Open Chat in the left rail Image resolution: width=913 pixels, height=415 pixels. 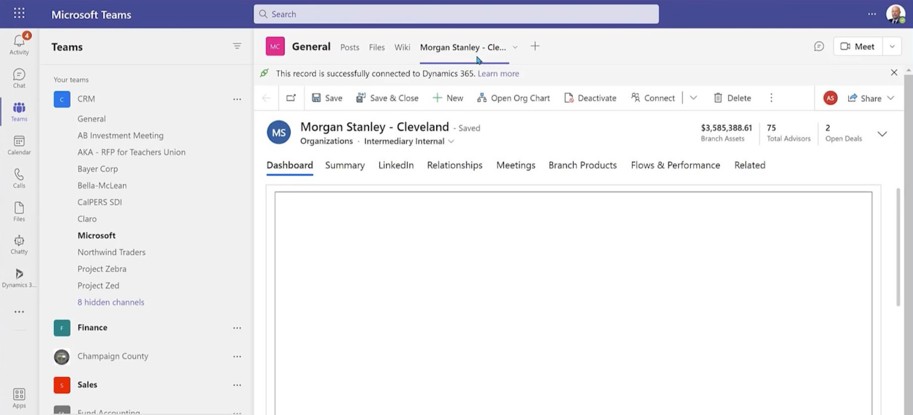[x=19, y=78]
